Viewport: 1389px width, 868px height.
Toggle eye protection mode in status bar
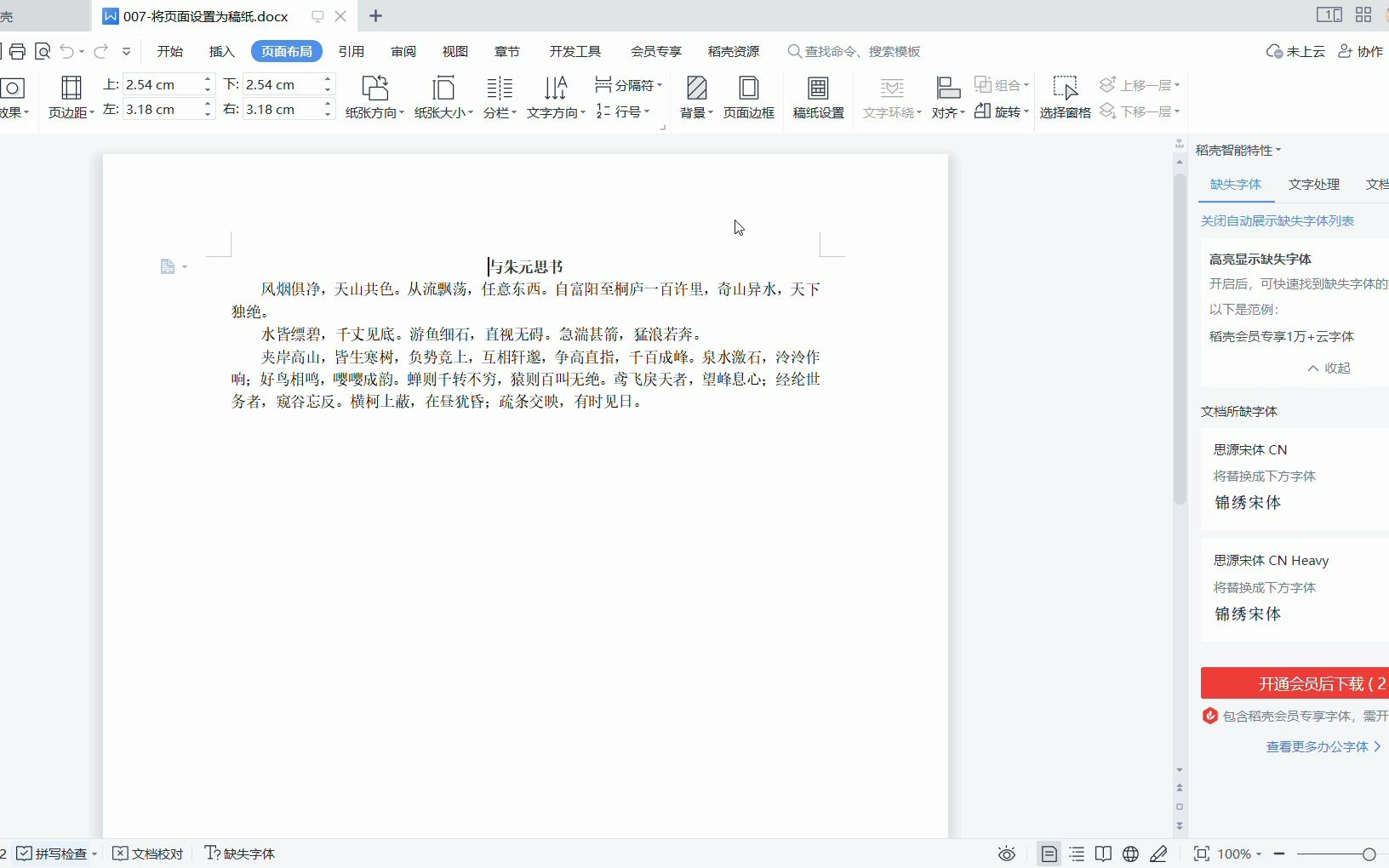pyautogui.click(x=1005, y=854)
